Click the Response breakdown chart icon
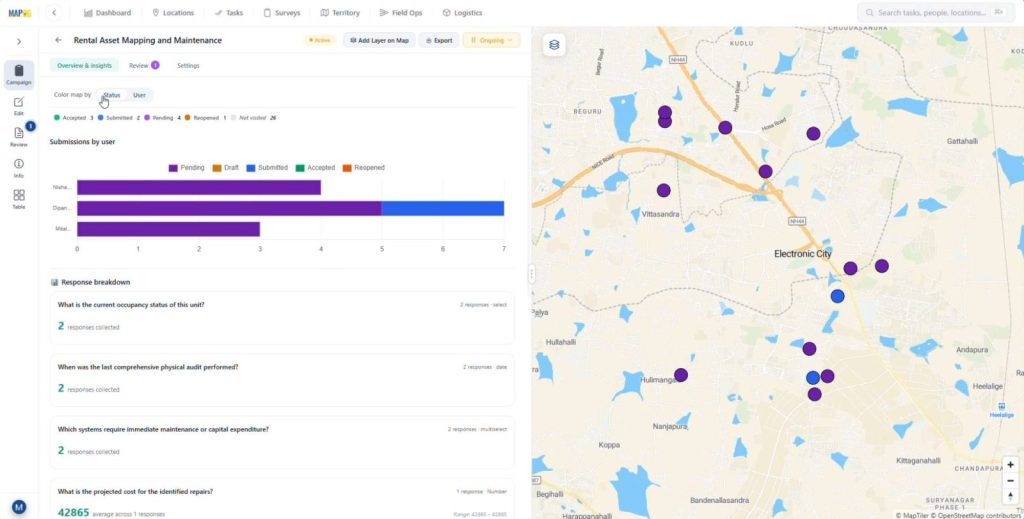This screenshot has height=519, width=1024. [x=55, y=282]
